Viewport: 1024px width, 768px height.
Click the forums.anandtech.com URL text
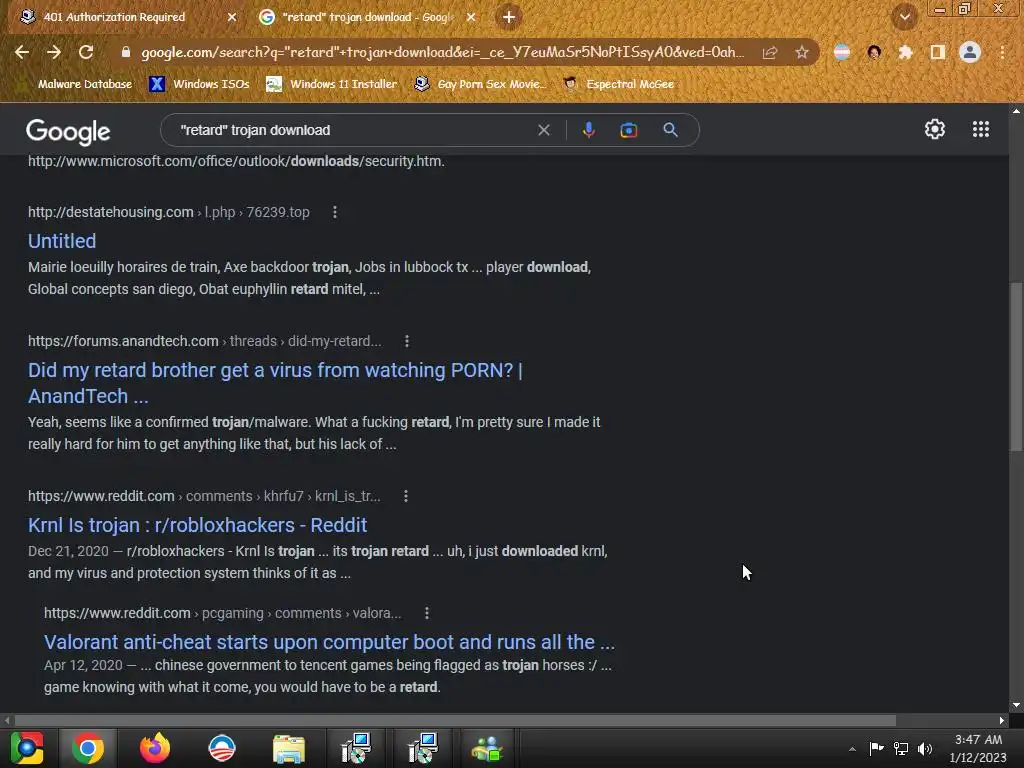(123, 341)
